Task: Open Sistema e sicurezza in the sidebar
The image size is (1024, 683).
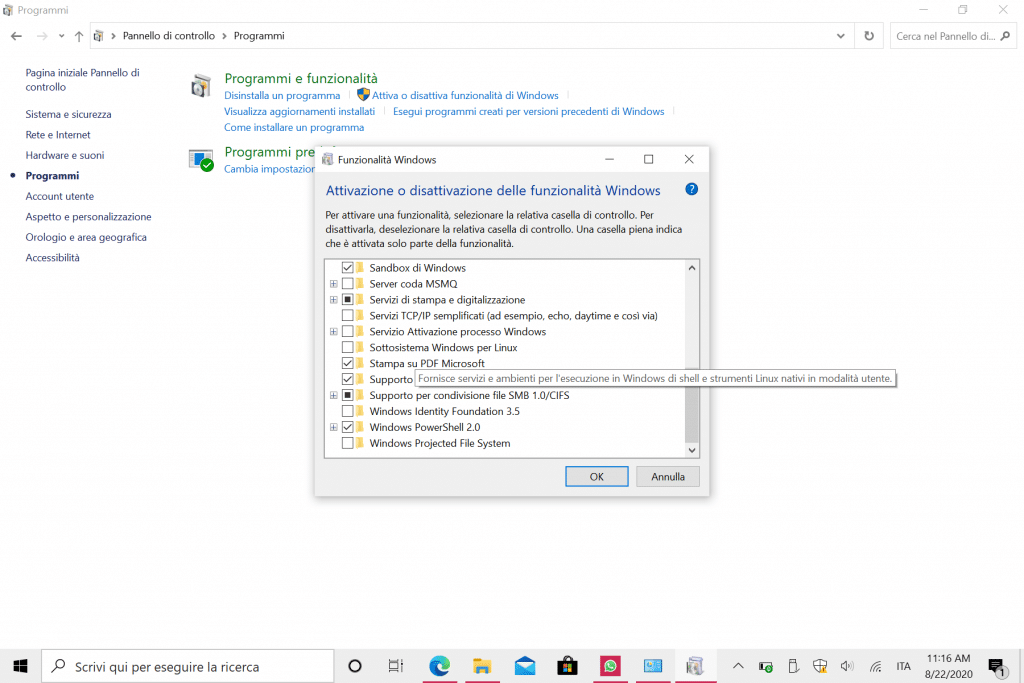Action: (68, 114)
